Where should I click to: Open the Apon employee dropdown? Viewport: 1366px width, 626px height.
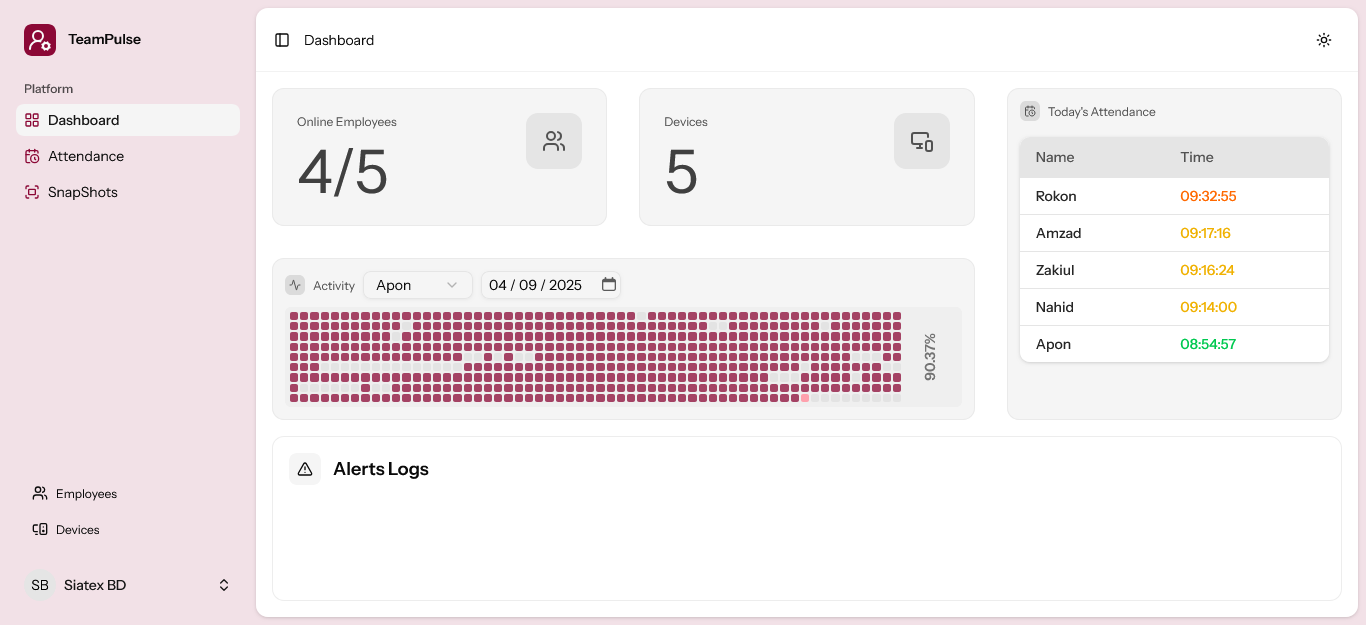pyautogui.click(x=417, y=284)
